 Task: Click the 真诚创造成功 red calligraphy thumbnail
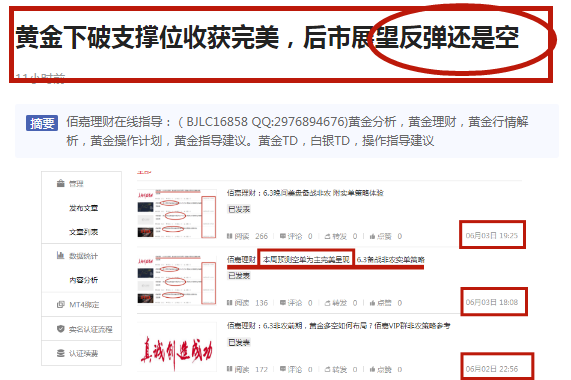coord(177,350)
